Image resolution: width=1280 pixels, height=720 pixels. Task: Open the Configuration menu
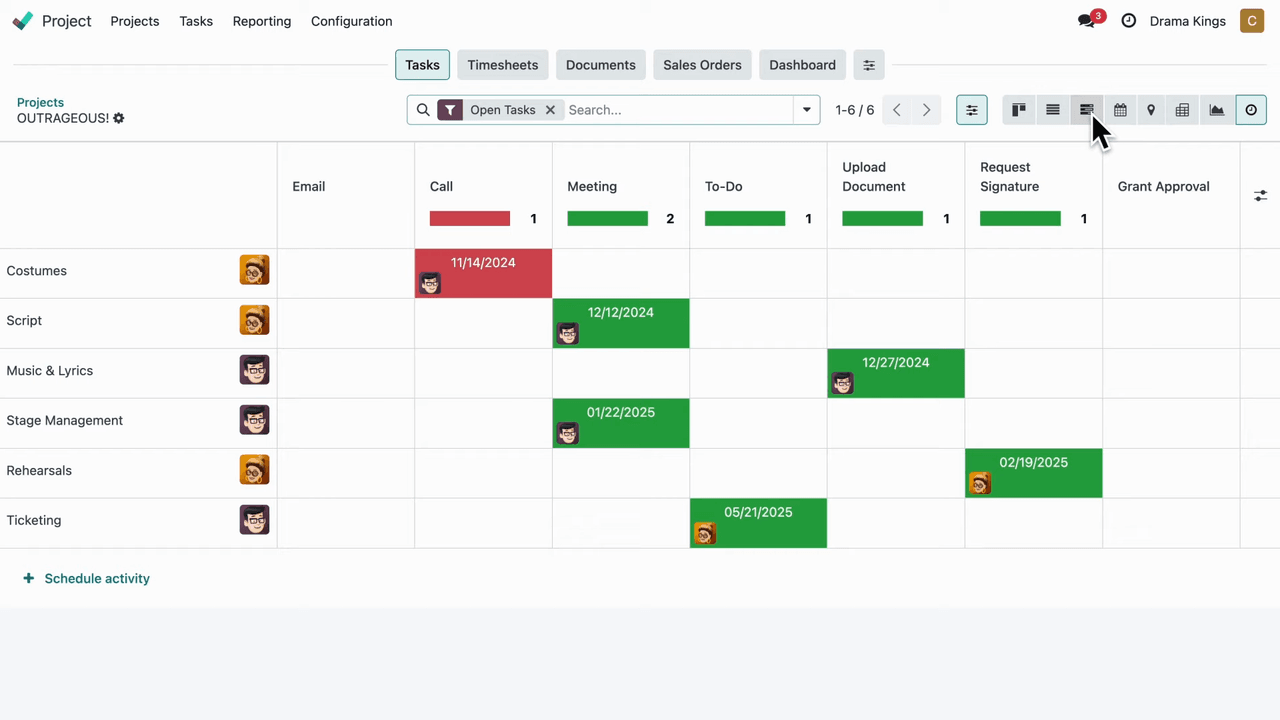[351, 21]
